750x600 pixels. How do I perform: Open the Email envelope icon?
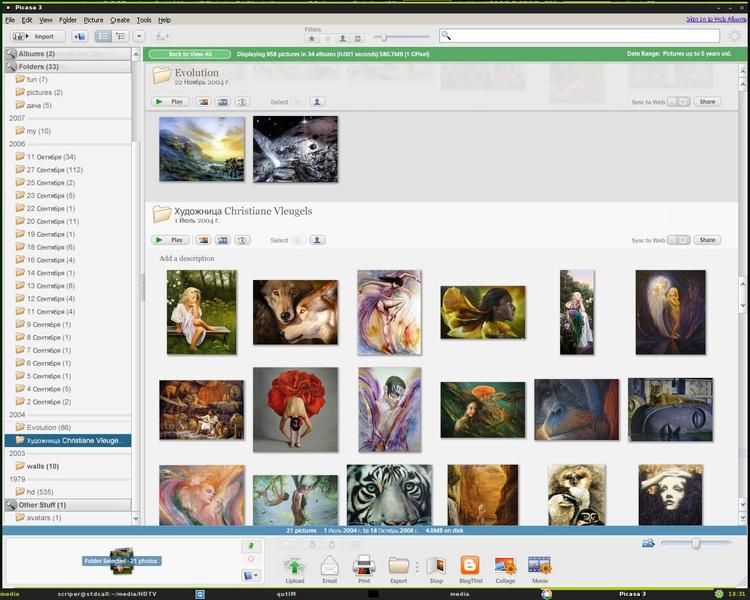click(330, 566)
